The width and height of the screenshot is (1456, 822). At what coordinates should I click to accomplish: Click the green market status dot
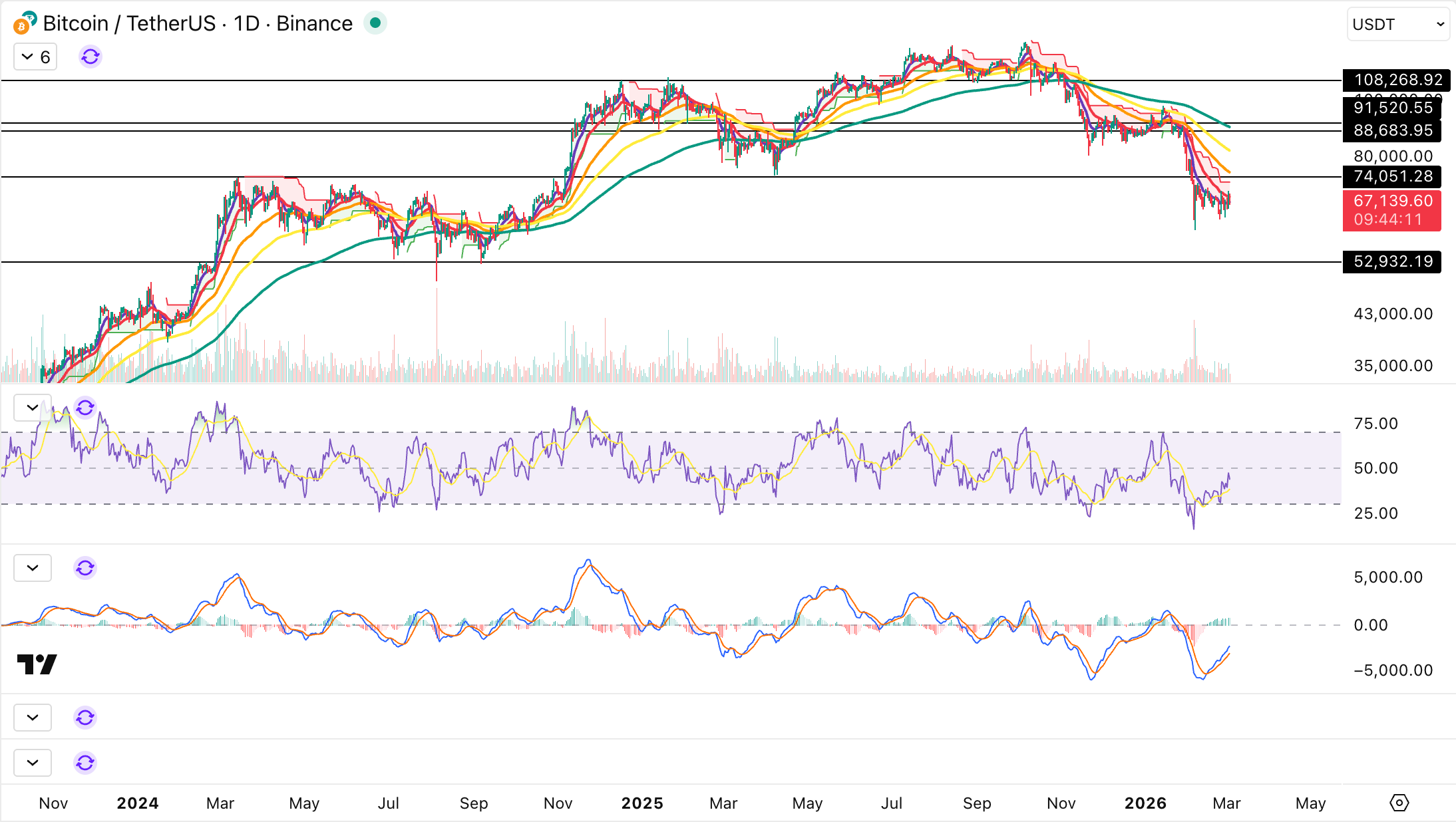click(375, 23)
